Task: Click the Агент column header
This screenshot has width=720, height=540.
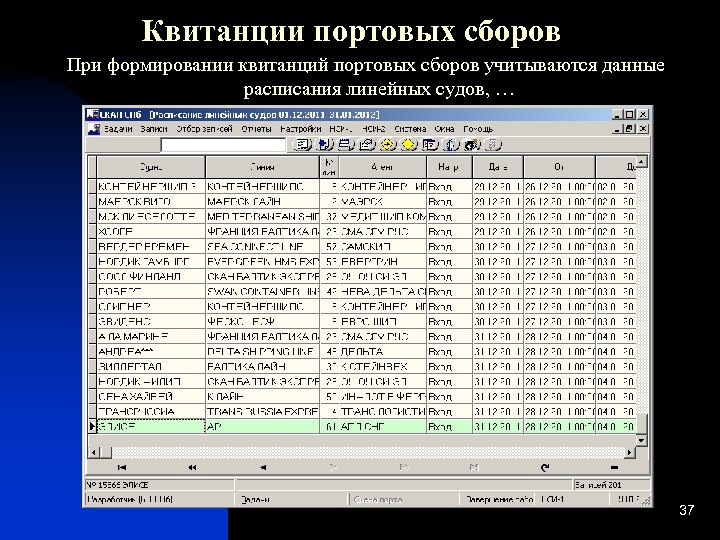Action: [382, 167]
